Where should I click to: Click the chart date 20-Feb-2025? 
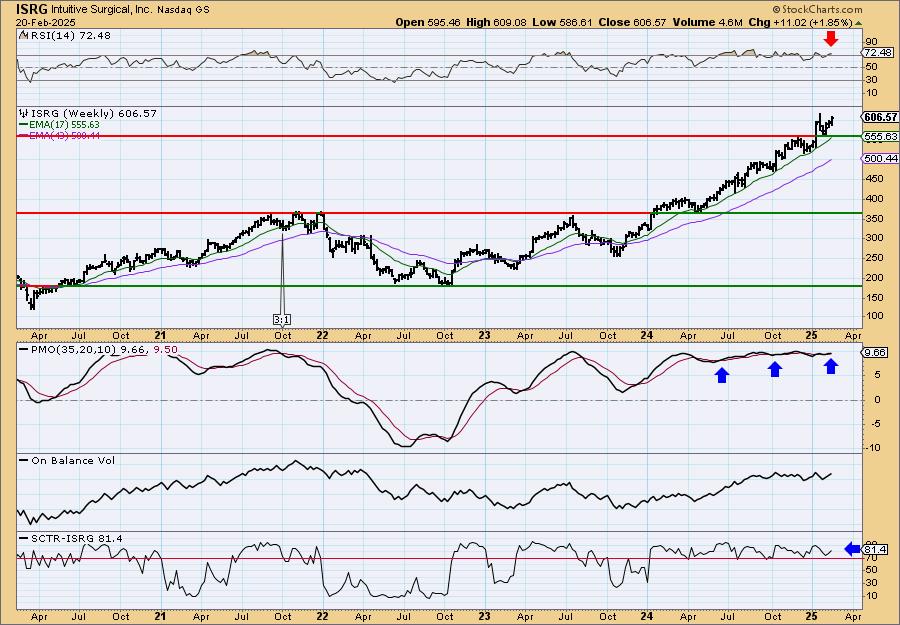point(45,22)
